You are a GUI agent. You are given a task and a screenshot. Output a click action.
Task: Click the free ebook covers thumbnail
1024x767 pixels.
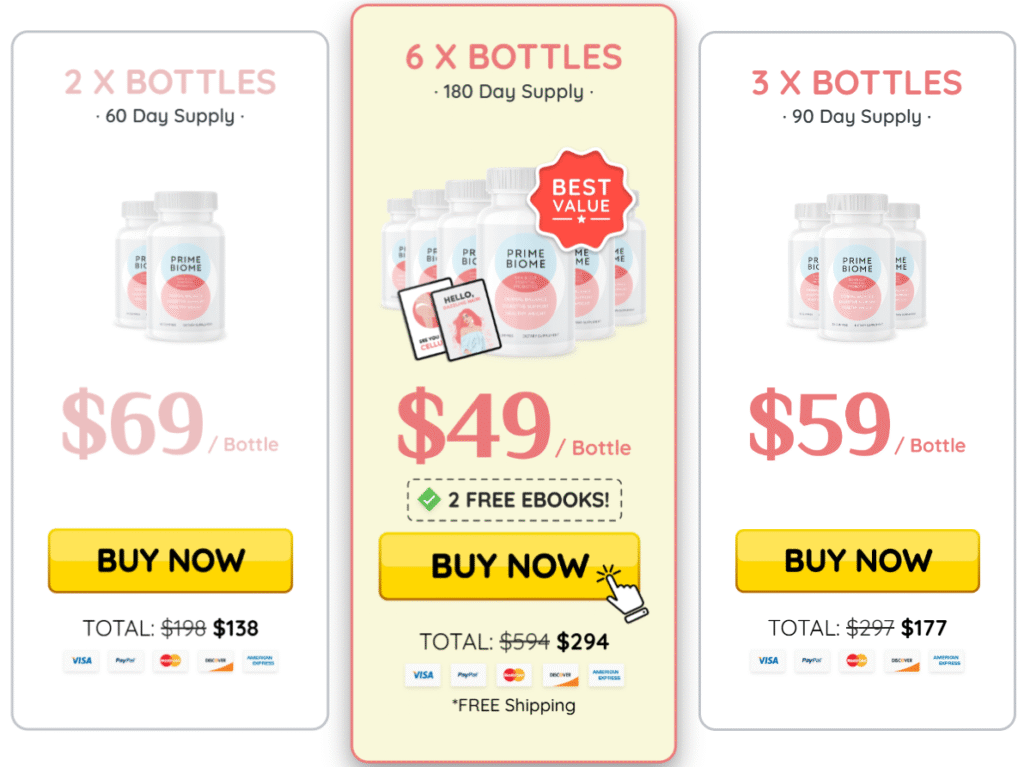449,319
